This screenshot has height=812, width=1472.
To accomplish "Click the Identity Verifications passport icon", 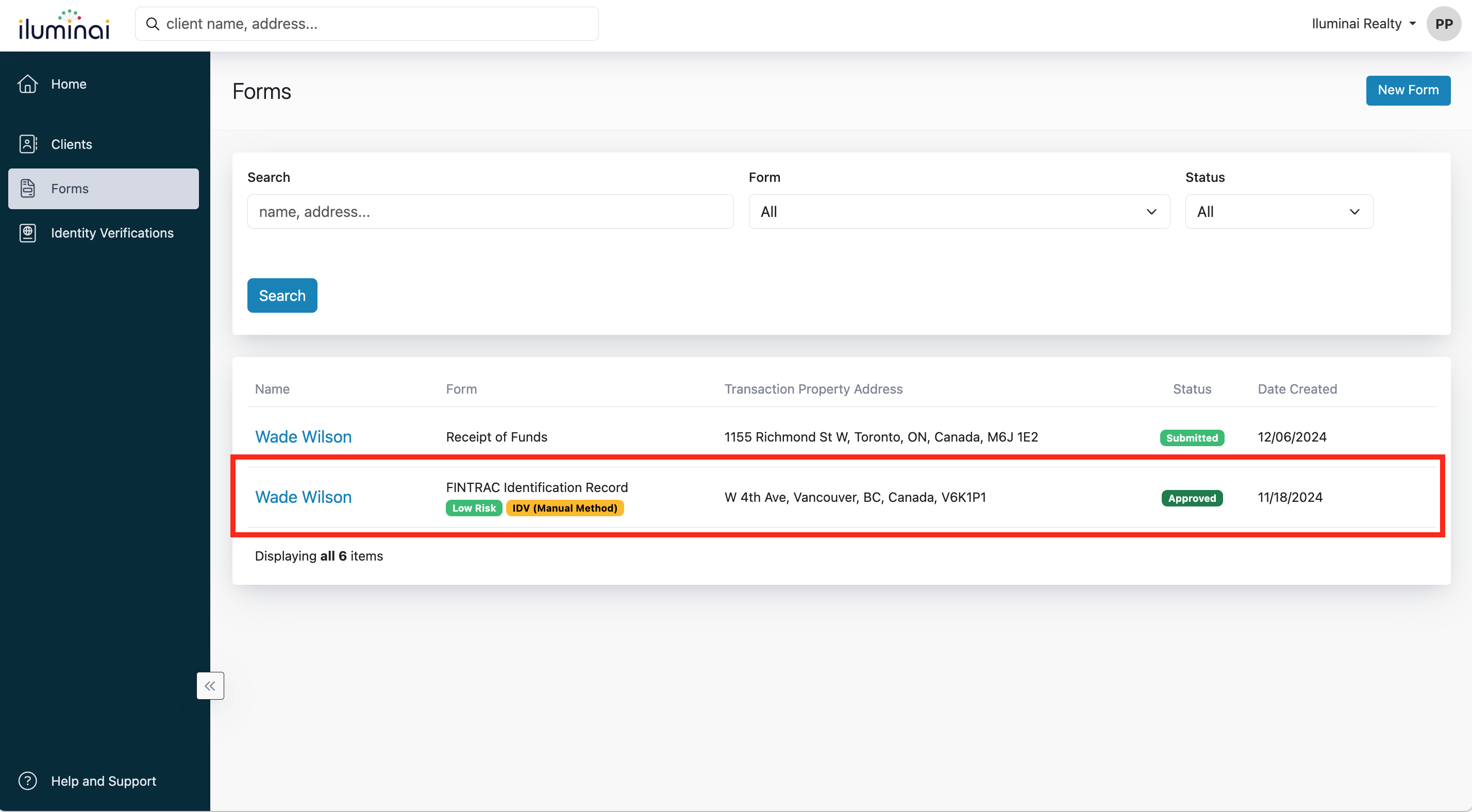I will pyautogui.click(x=27, y=232).
